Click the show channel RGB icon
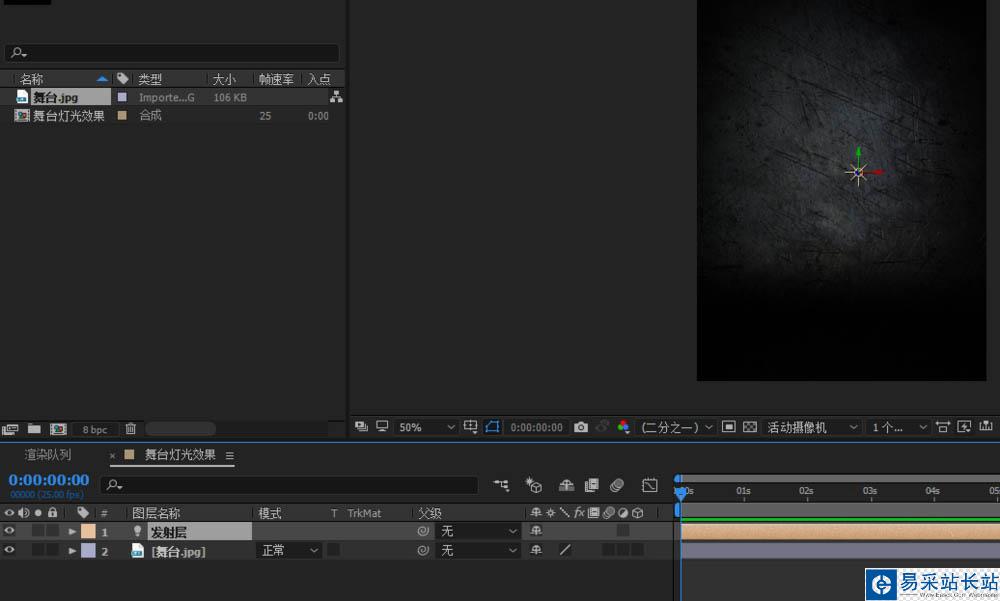The image size is (1000, 601). coord(623,427)
